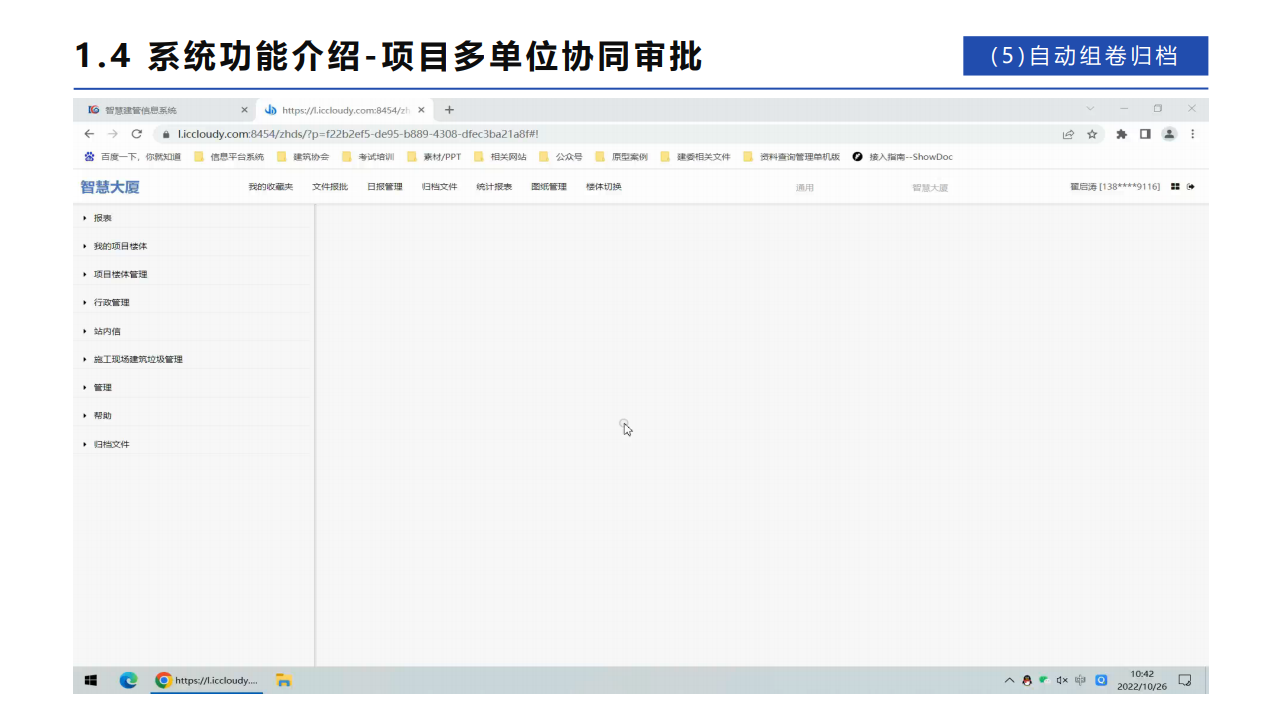Click the muted volume tray icon

(1062, 680)
